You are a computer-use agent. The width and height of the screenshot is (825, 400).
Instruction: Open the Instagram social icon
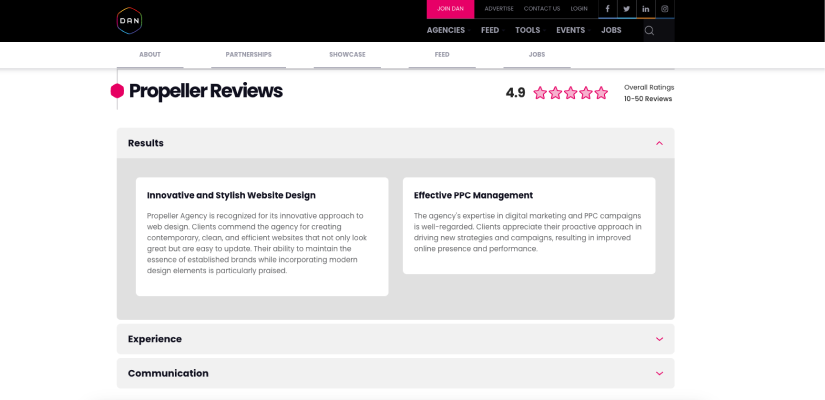coord(665,9)
